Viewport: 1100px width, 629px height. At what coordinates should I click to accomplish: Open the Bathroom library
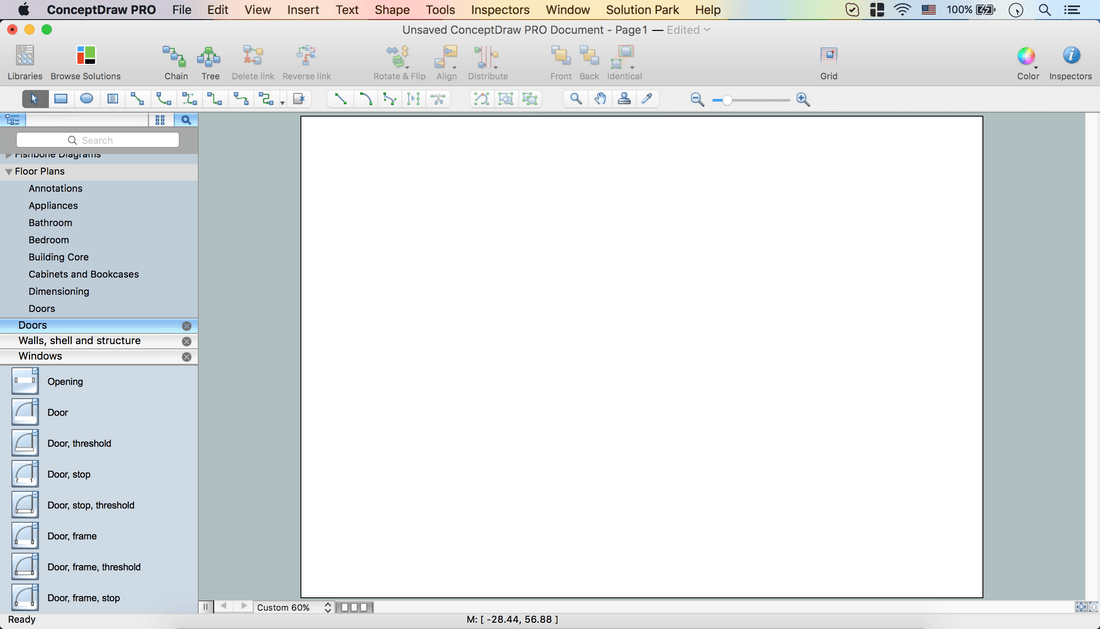click(x=50, y=223)
